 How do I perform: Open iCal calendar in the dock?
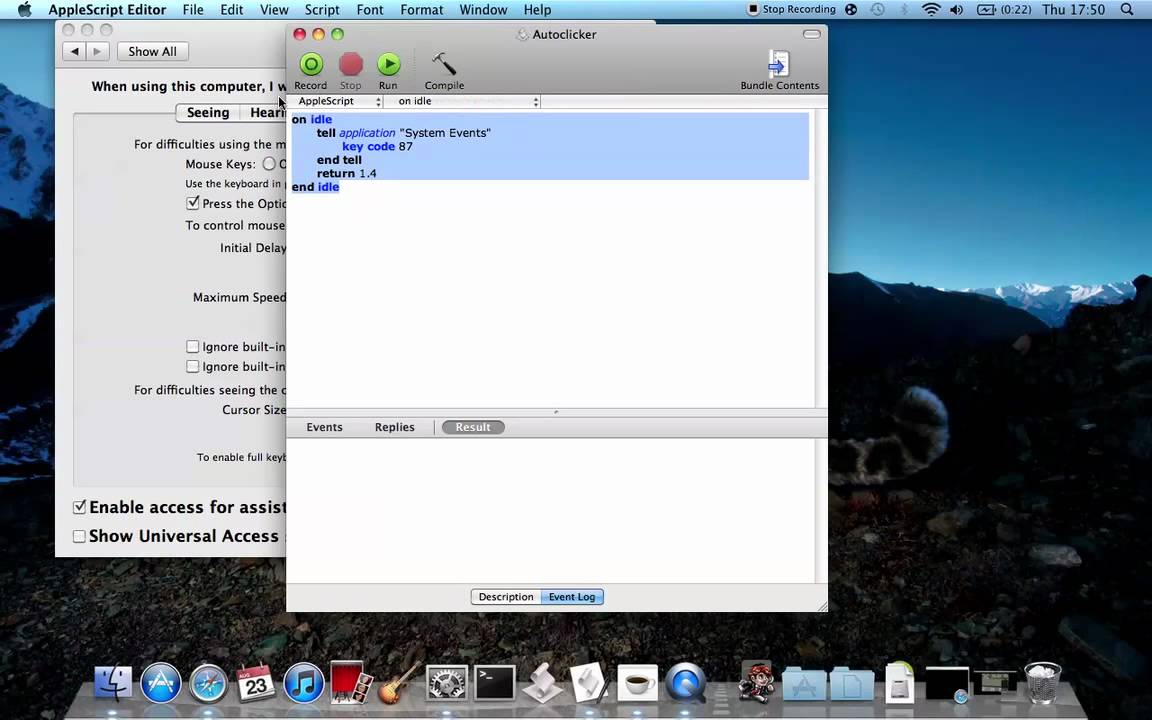pyautogui.click(x=256, y=683)
